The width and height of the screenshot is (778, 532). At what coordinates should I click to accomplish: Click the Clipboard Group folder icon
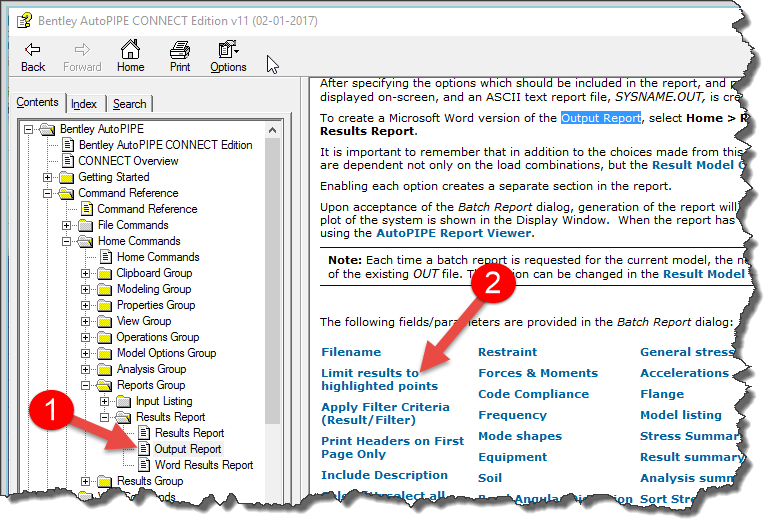pos(104,273)
